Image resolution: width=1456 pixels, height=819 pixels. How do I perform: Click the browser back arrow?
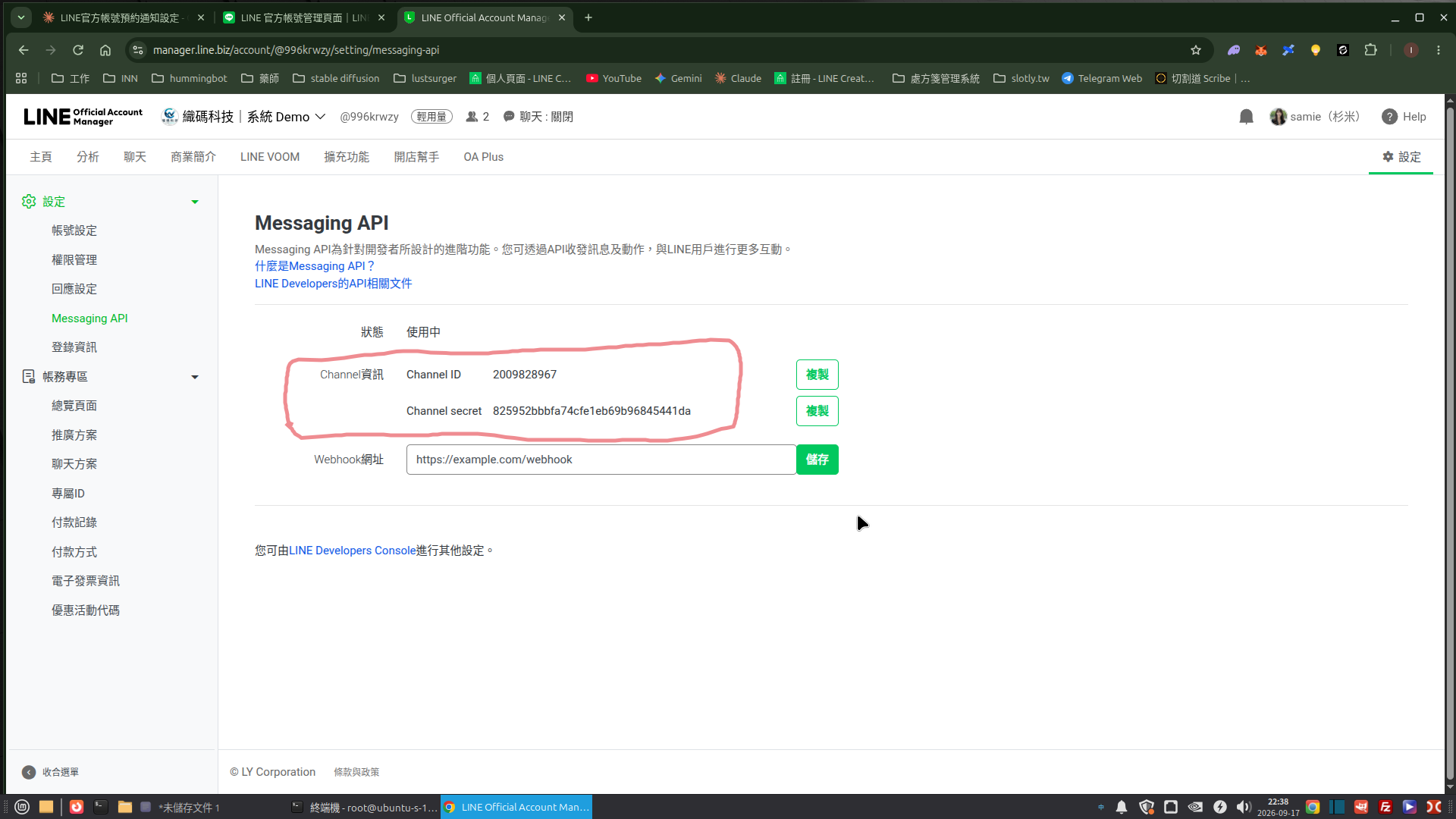[24, 50]
